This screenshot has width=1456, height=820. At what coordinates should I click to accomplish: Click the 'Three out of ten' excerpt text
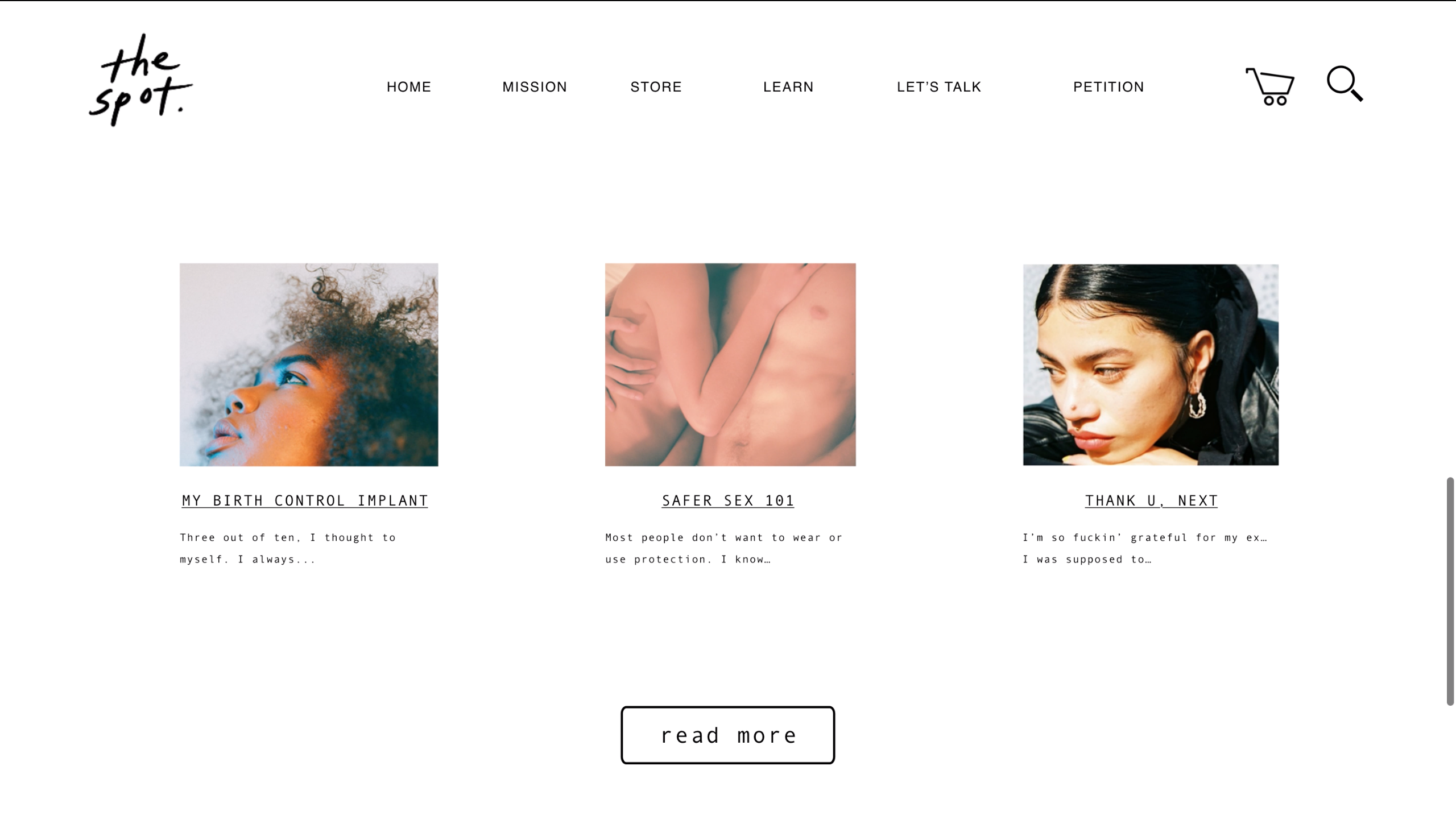click(288, 548)
